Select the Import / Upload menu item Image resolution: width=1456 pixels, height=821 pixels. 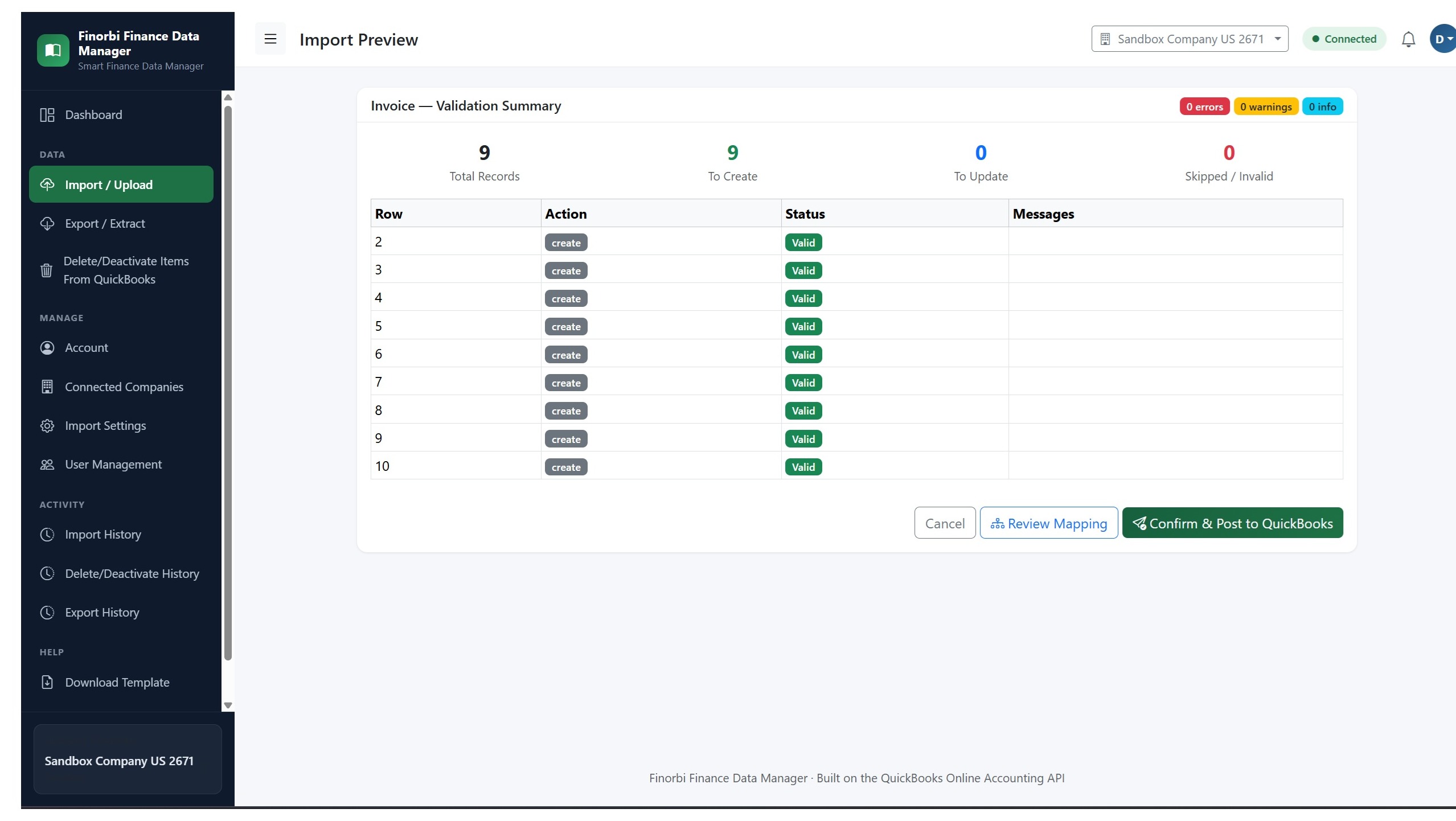pos(121,184)
